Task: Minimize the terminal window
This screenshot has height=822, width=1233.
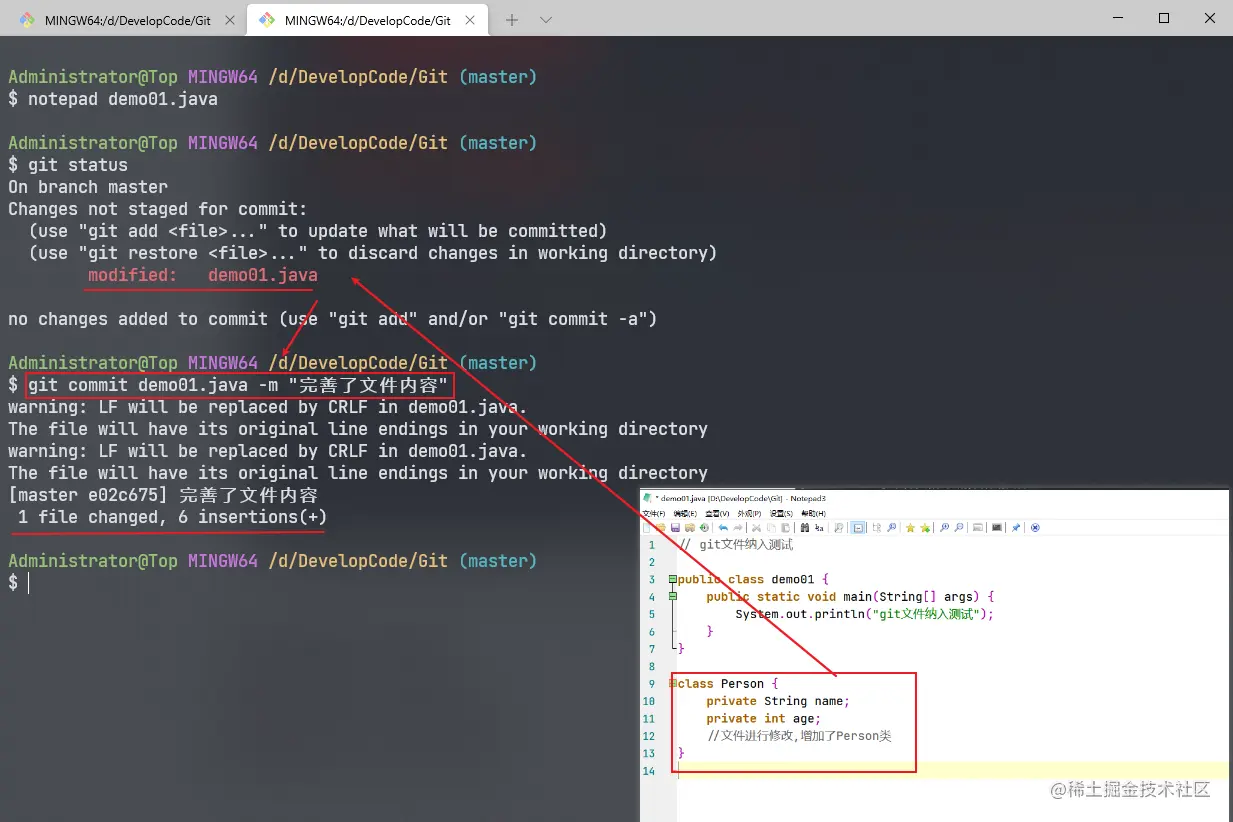Action: 1118,18
